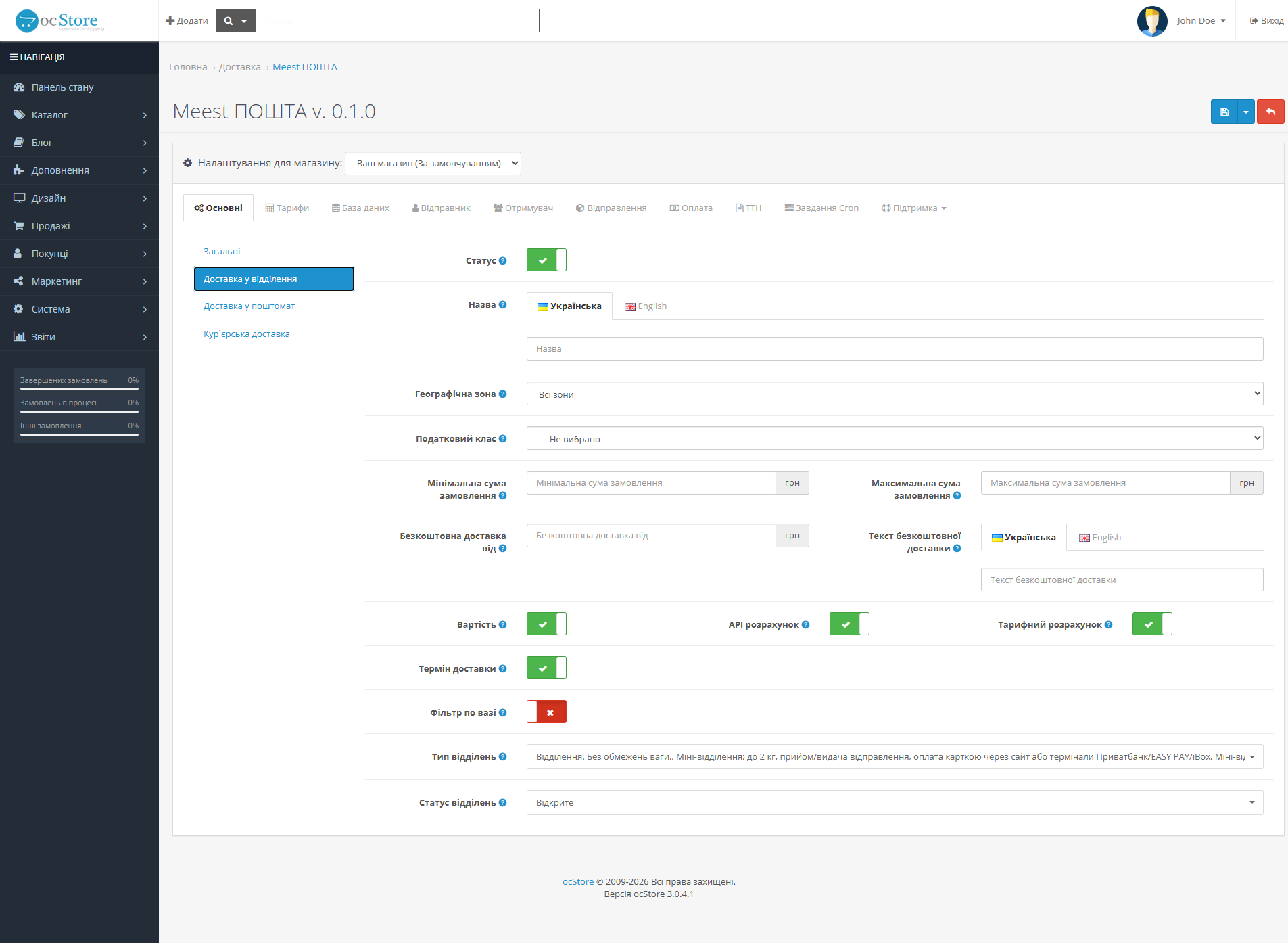Expand the Каталог sidebar menu
The width and height of the screenshot is (1288, 943).
(79, 115)
